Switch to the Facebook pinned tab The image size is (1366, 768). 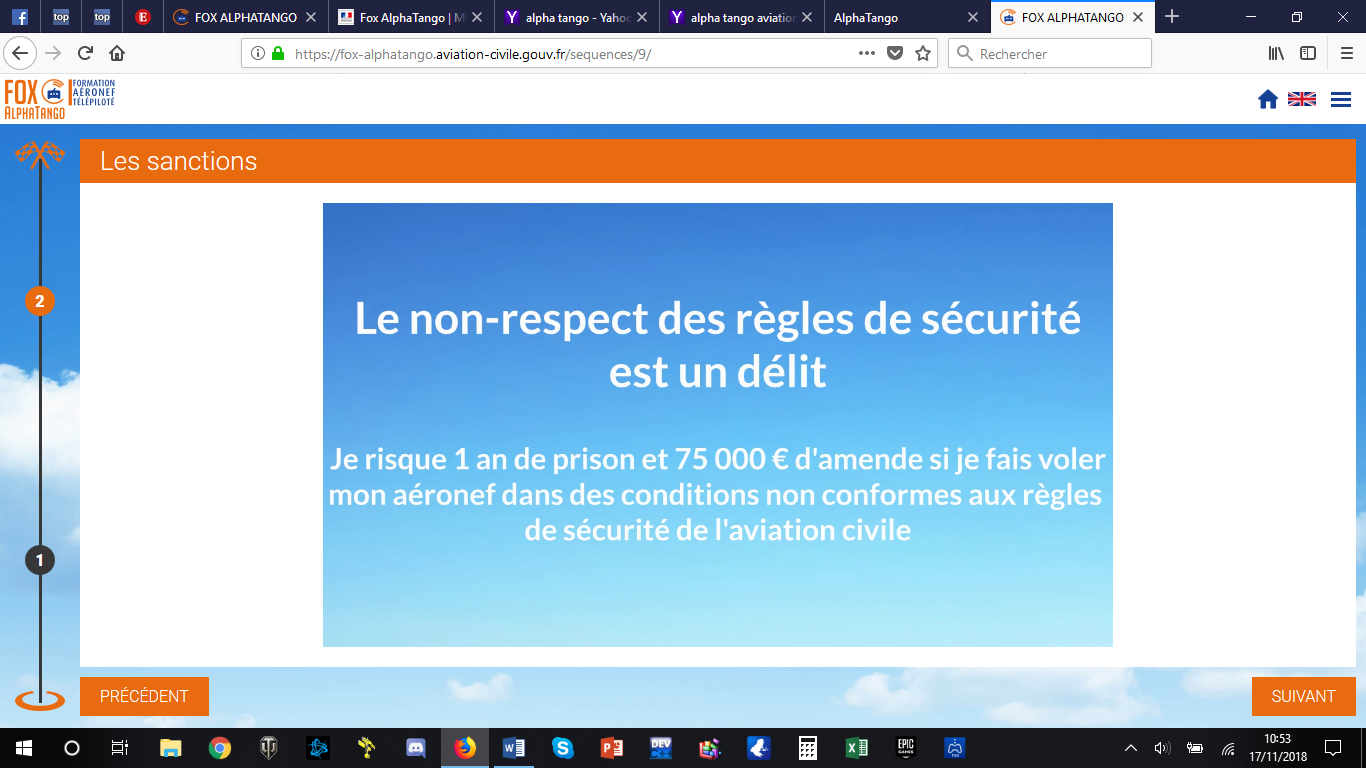tap(19, 17)
